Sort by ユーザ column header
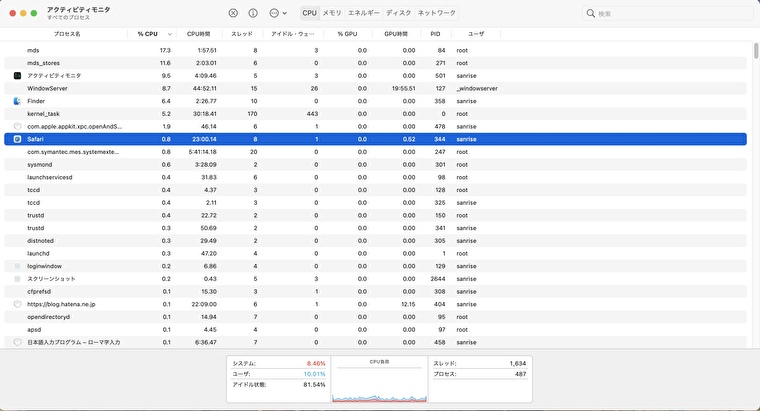 tap(475, 34)
